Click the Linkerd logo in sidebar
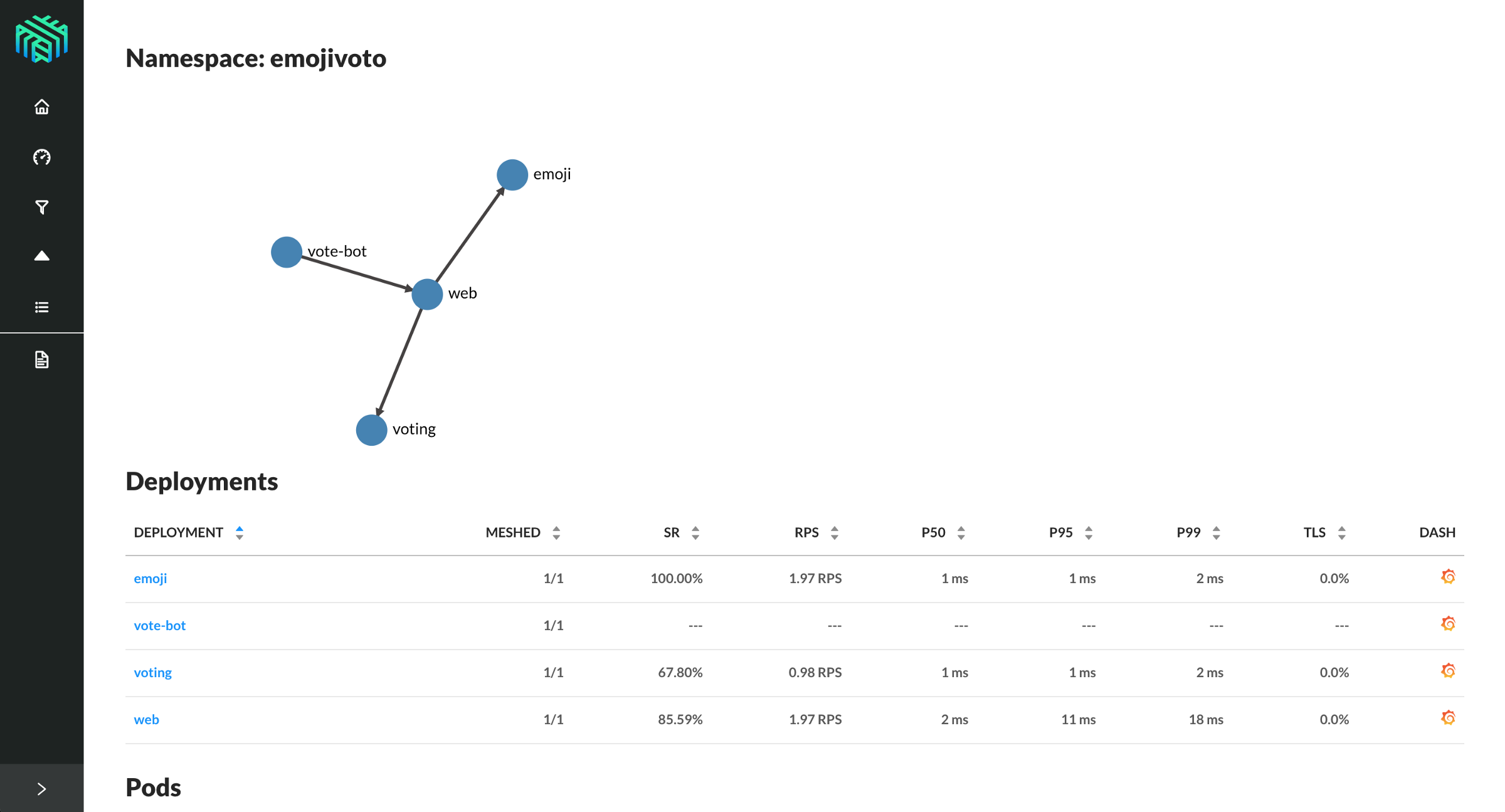The height and width of the screenshot is (812, 1505). [41, 39]
